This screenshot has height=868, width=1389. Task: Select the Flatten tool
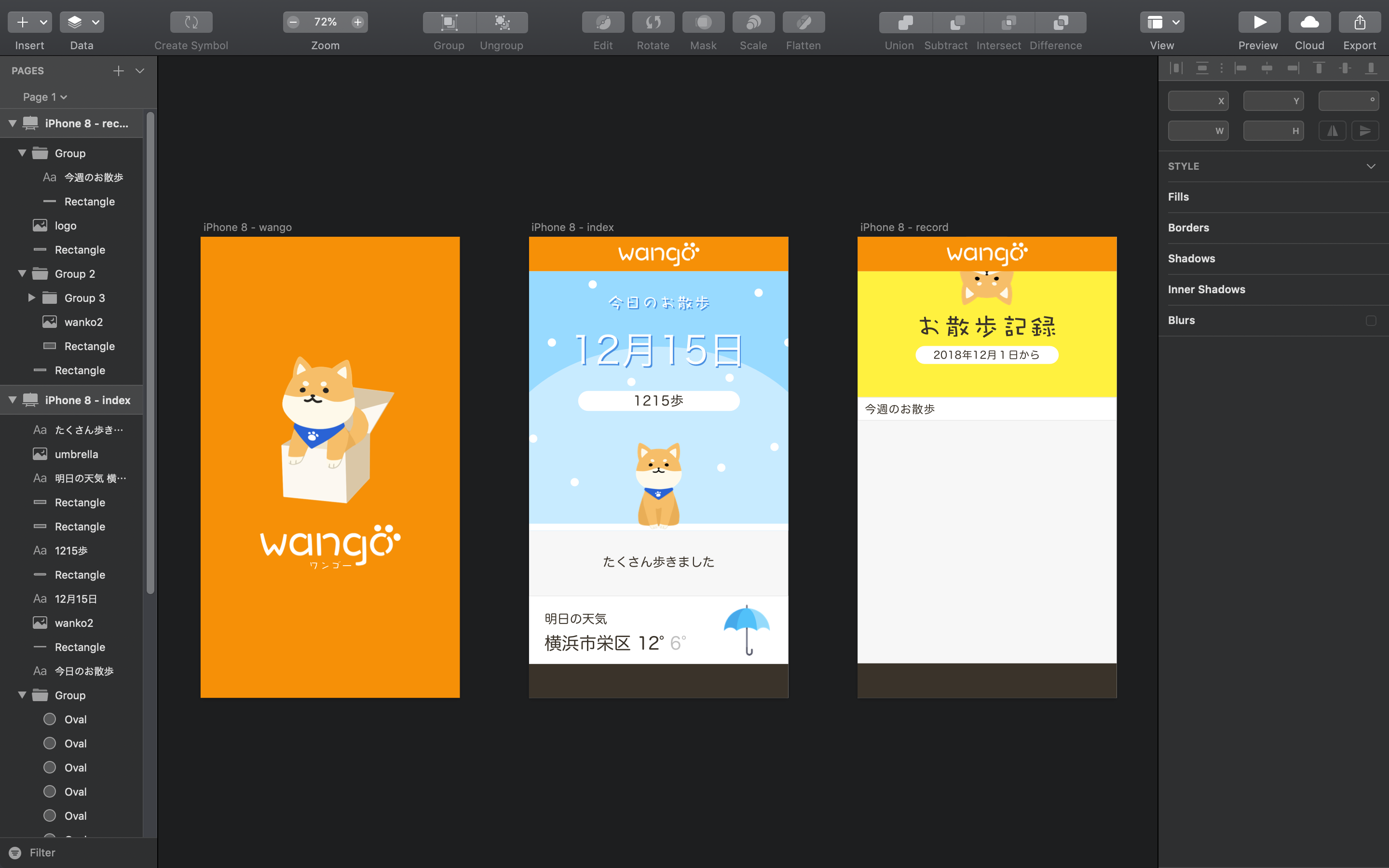[803, 22]
